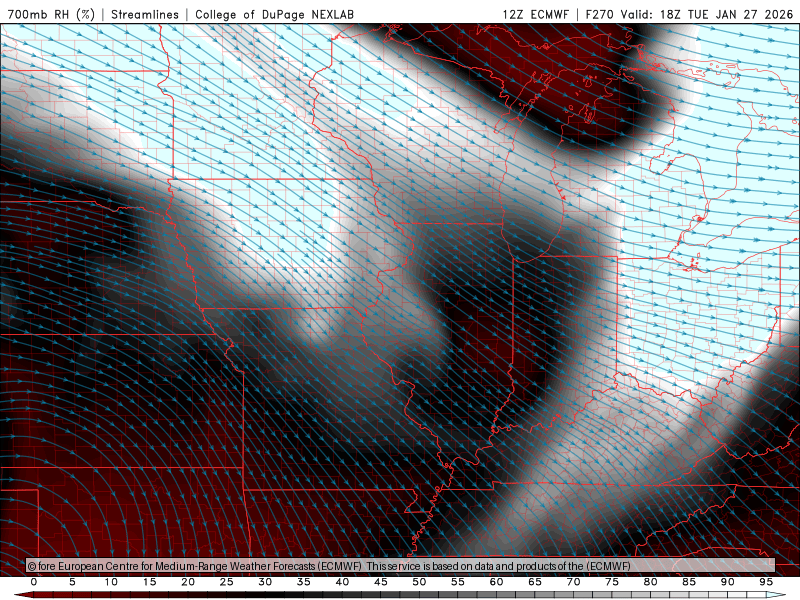This screenshot has width=800, height=600.
Task: Select the 70 label on the RH scale
Action: click(x=573, y=582)
